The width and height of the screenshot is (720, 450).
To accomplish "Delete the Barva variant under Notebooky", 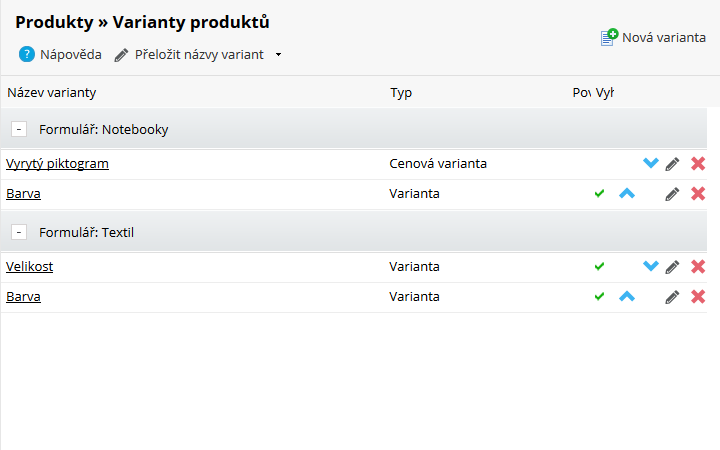I will pyautogui.click(x=698, y=194).
